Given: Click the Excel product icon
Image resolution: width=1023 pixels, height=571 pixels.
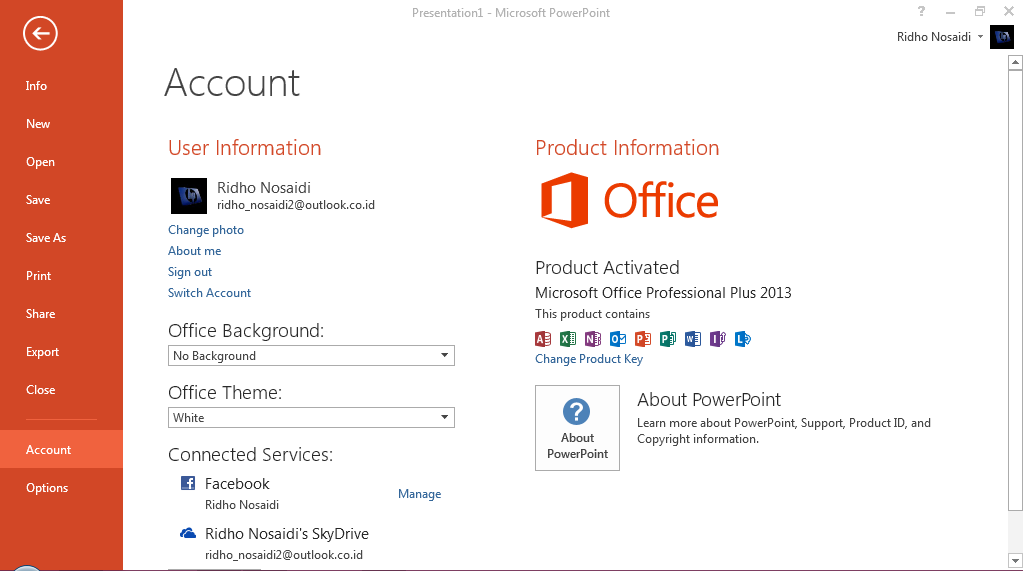Looking at the screenshot, I should [568, 339].
